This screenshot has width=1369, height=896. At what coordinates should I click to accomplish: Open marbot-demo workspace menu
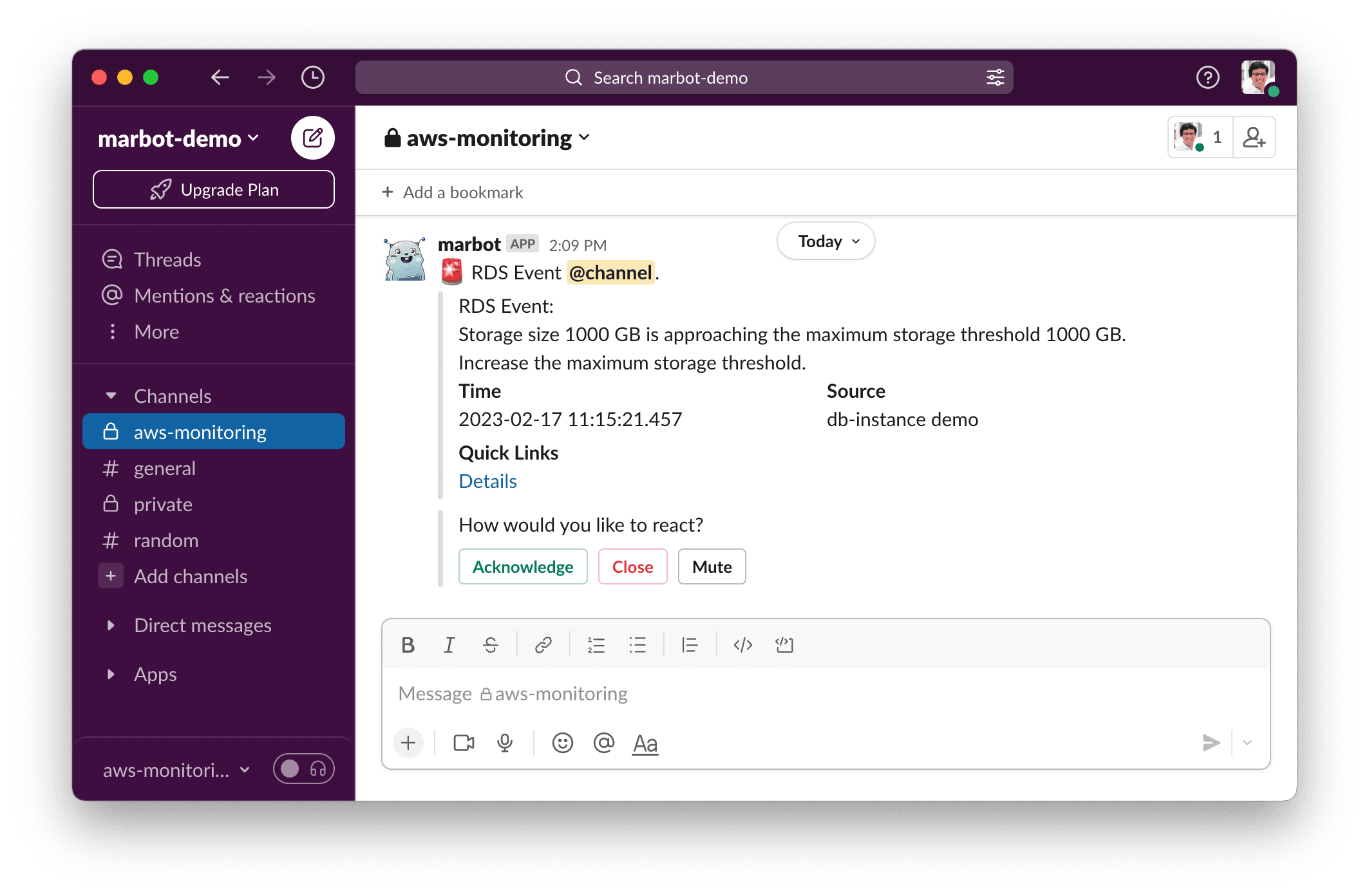click(178, 138)
